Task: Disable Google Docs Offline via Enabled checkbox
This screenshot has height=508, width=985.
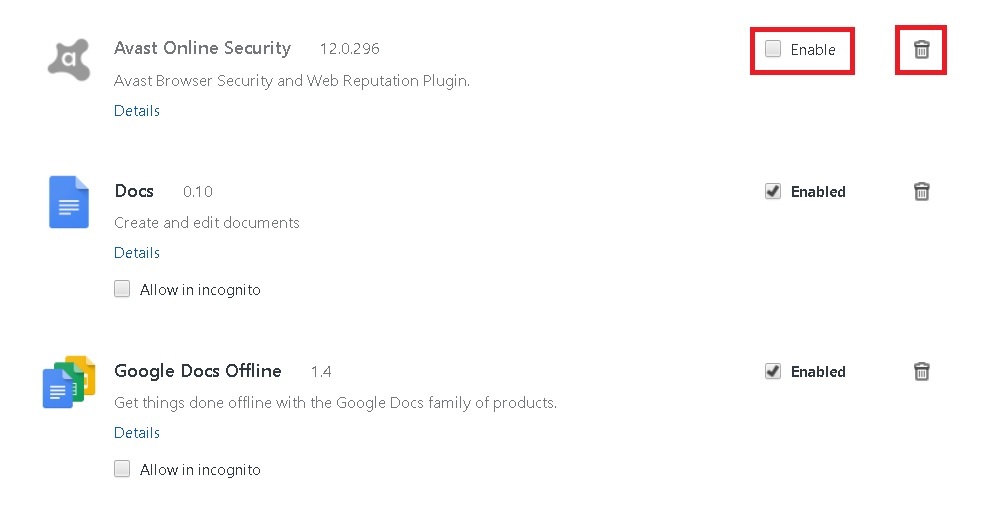Action: tap(773, 371)
